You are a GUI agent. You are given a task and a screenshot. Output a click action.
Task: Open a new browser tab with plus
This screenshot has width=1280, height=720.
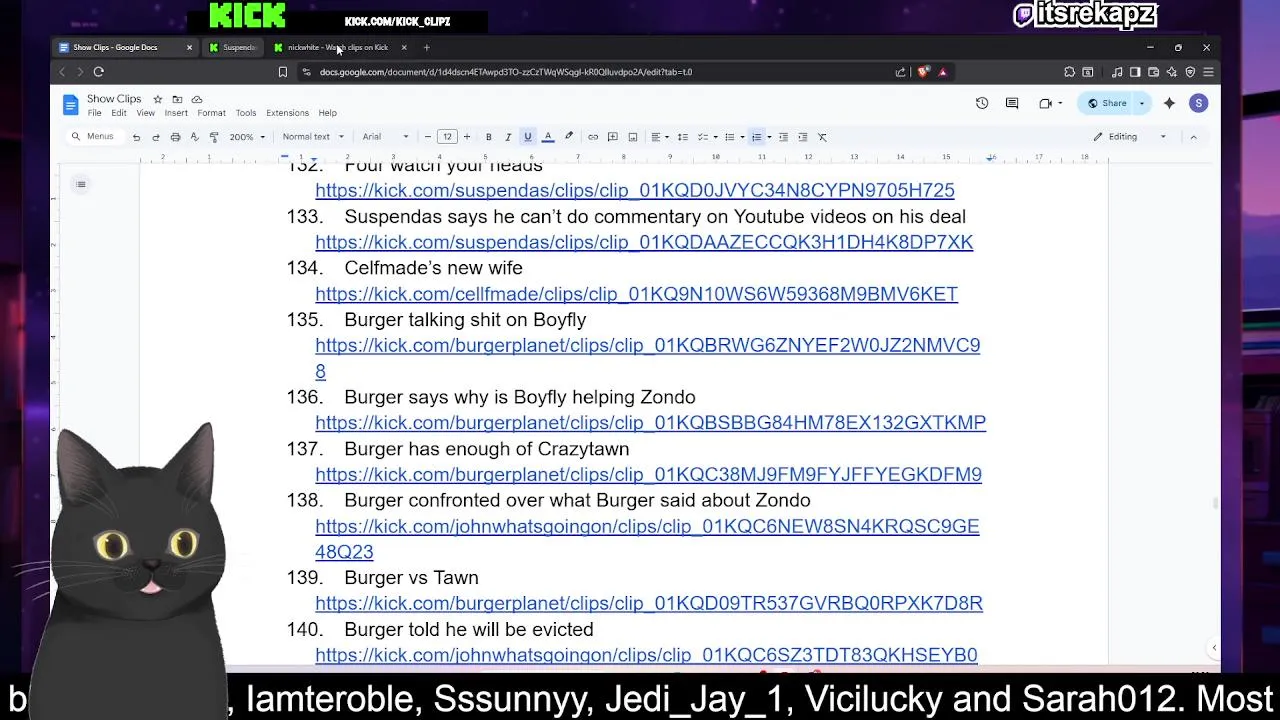pos(426,47)
